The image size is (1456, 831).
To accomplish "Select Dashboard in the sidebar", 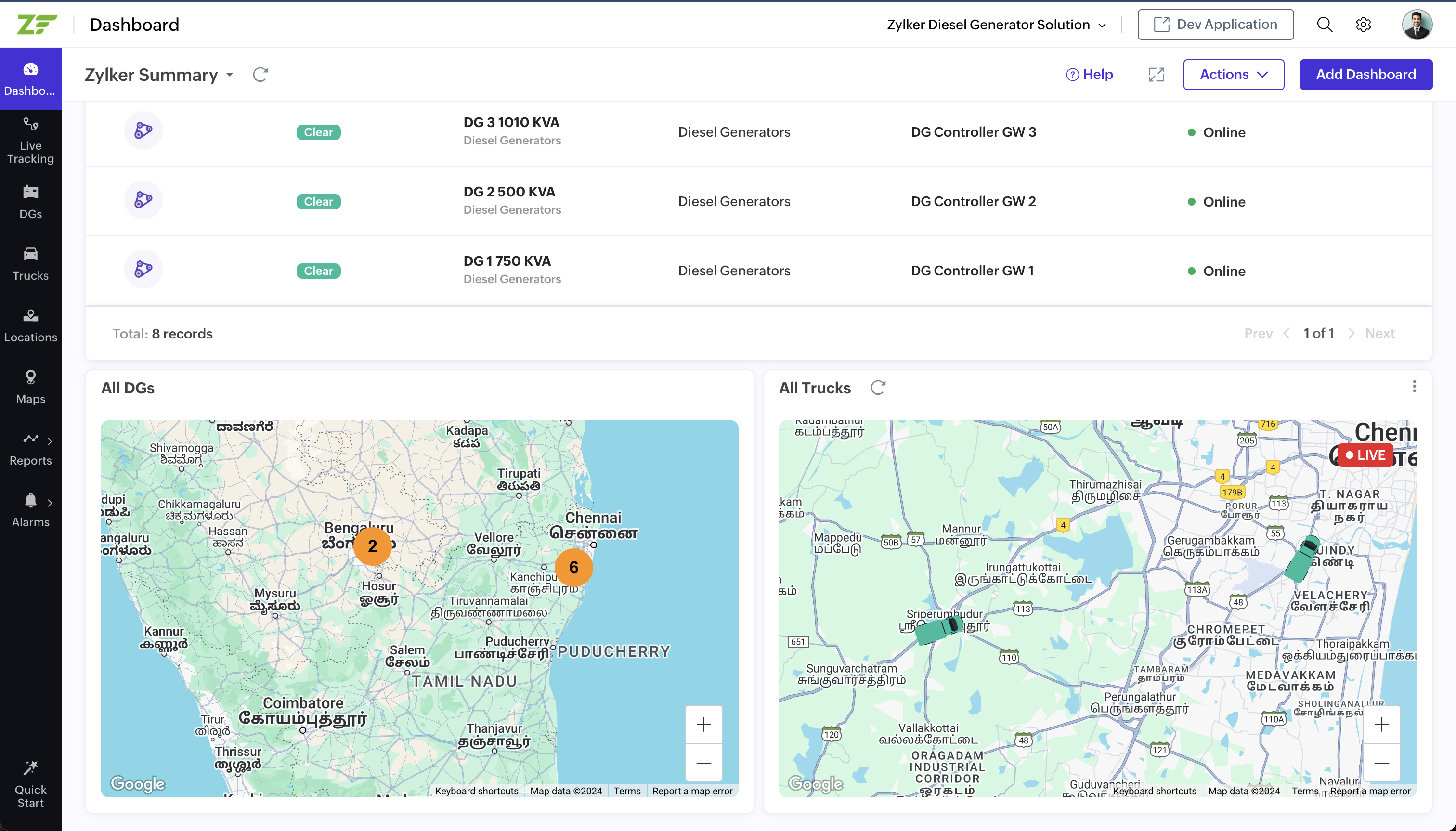I will (x=31, y=79).
